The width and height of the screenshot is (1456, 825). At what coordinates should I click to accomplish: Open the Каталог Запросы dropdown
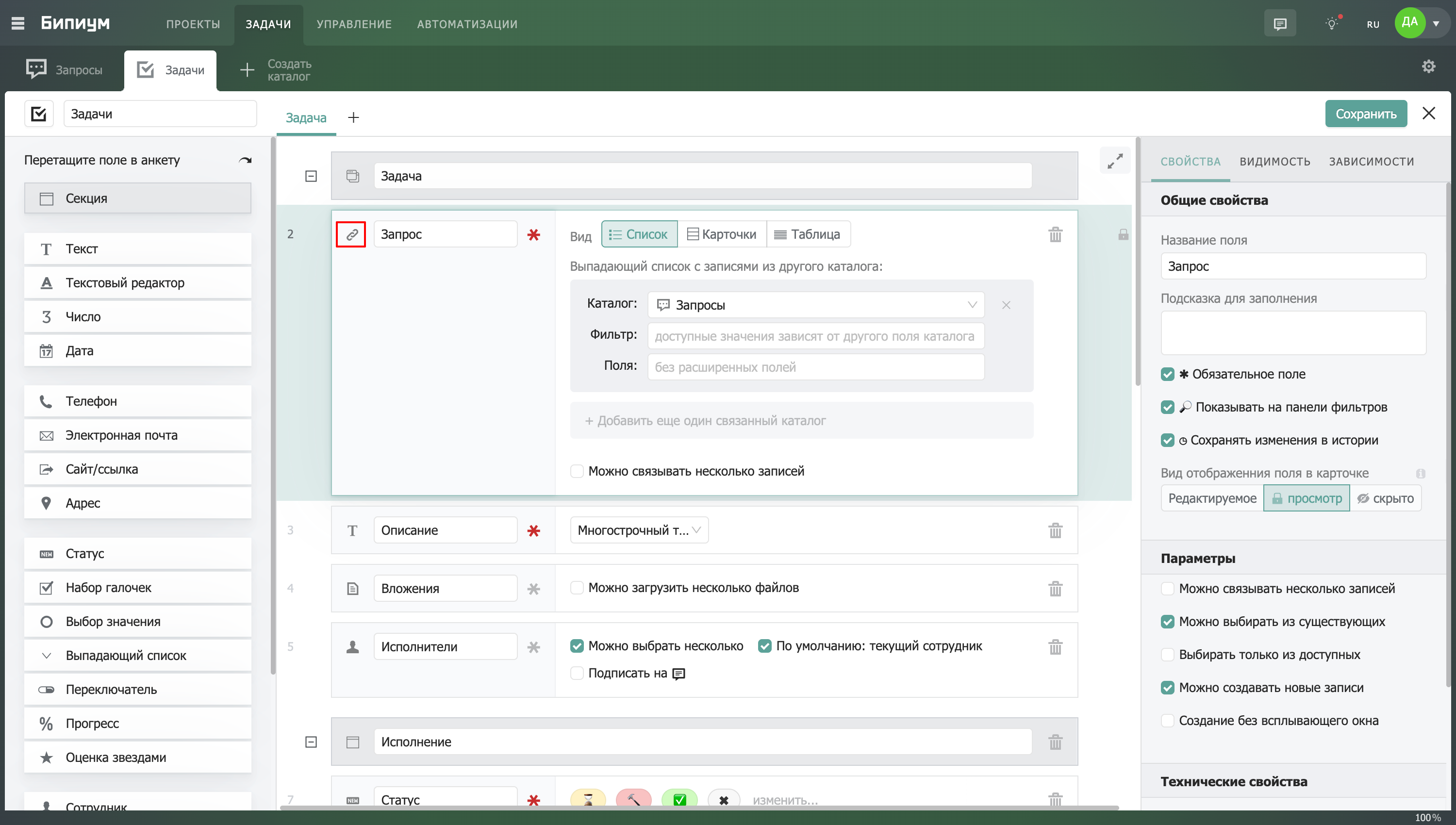(815, 305)
